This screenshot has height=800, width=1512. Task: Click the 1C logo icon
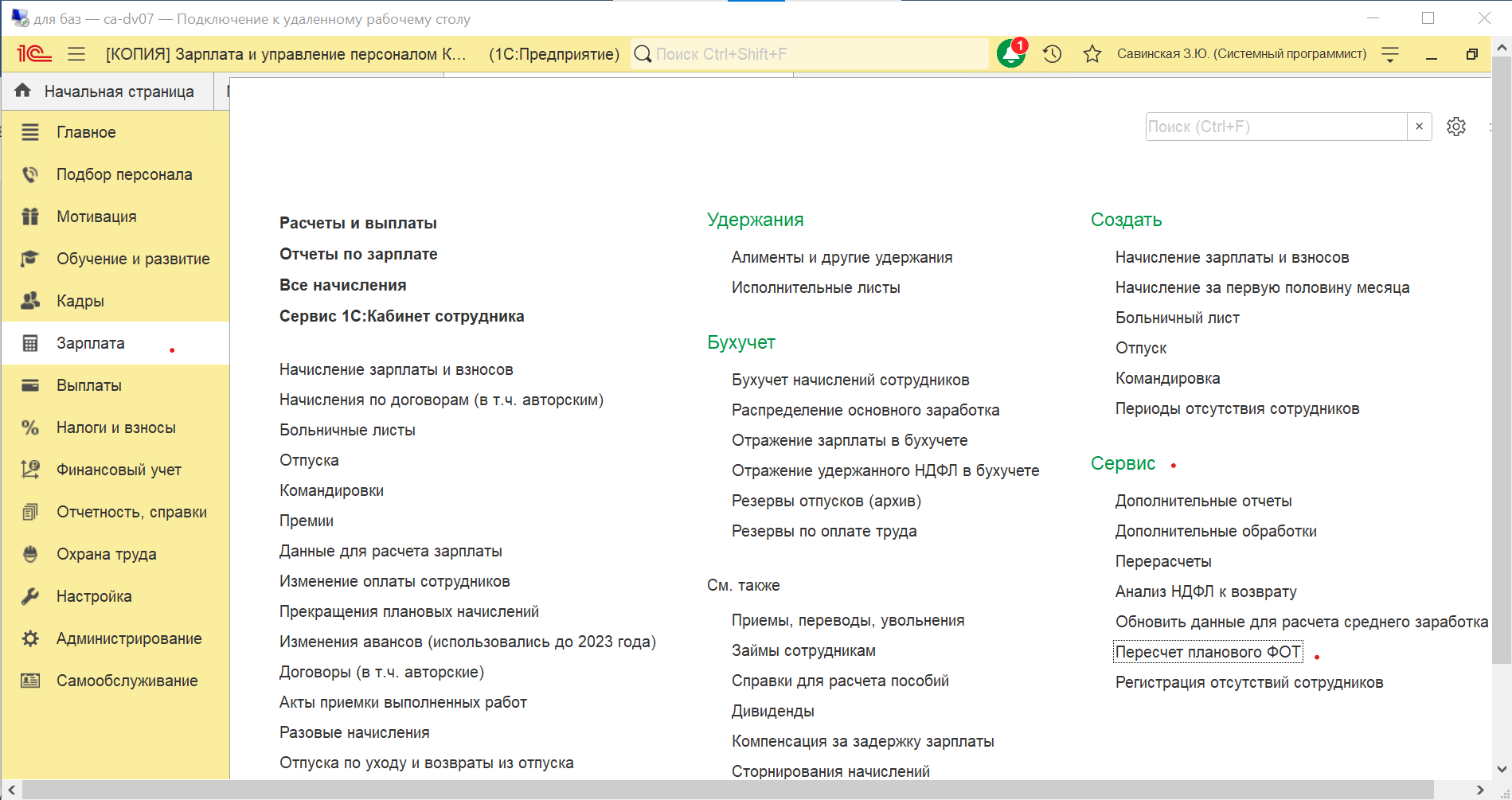click(x=34, y=54)
